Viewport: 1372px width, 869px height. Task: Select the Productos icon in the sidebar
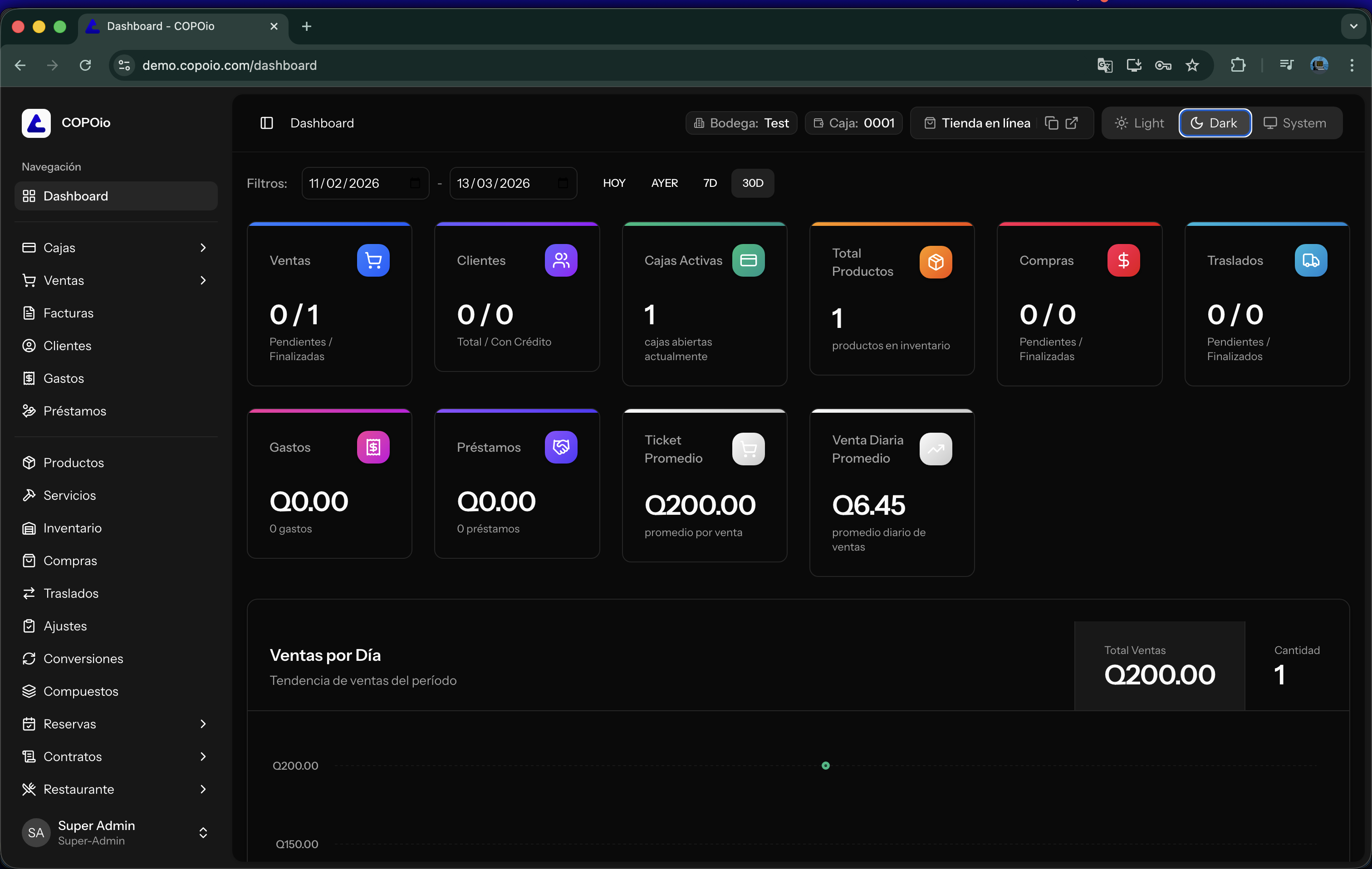click(29, 463)
